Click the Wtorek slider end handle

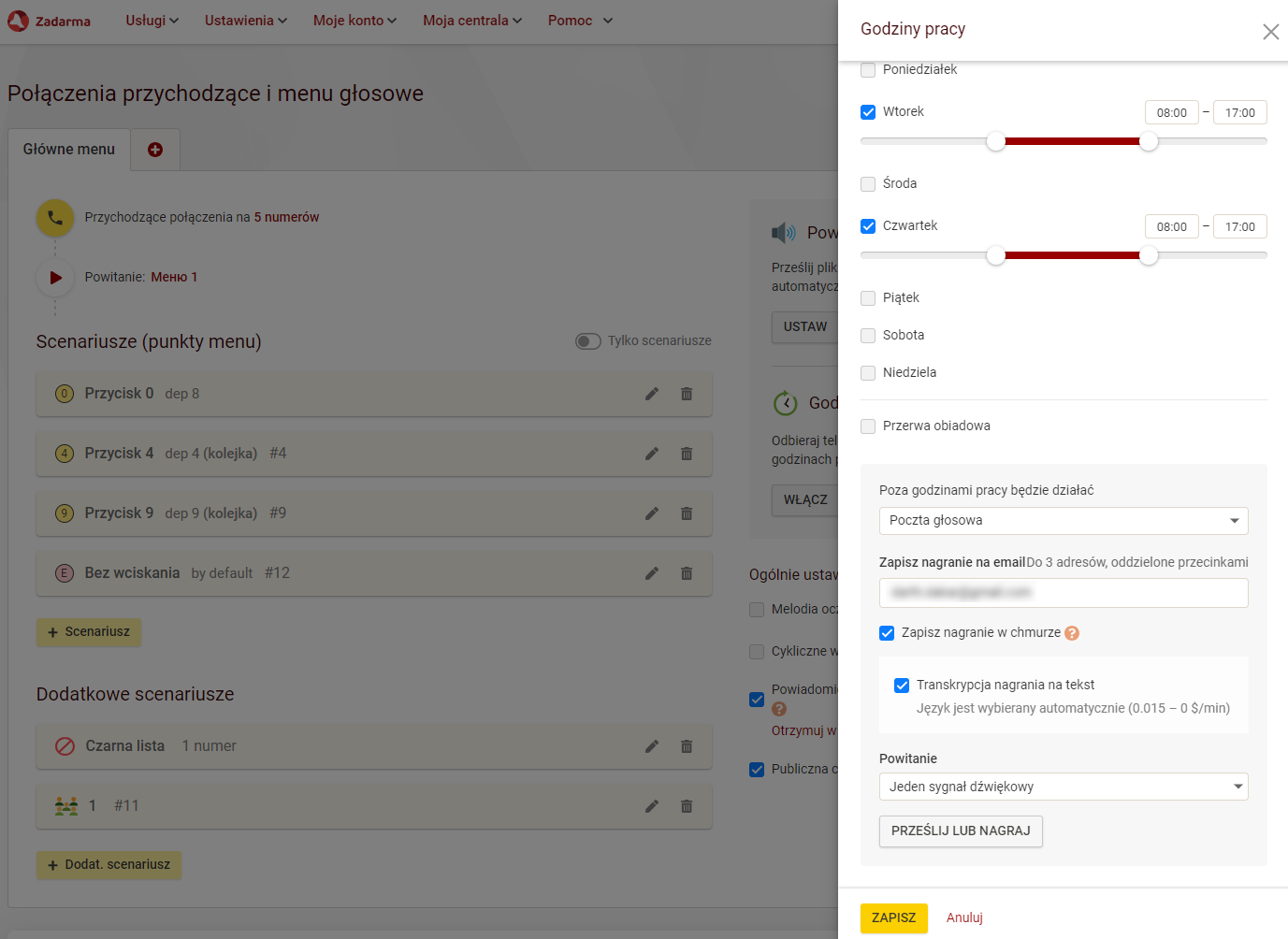(x=1149, y=141)
